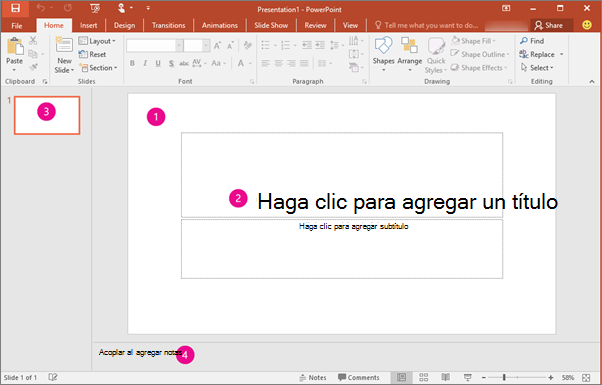Click the Numbering list icon
602x385 pixels.
[285, 45]
